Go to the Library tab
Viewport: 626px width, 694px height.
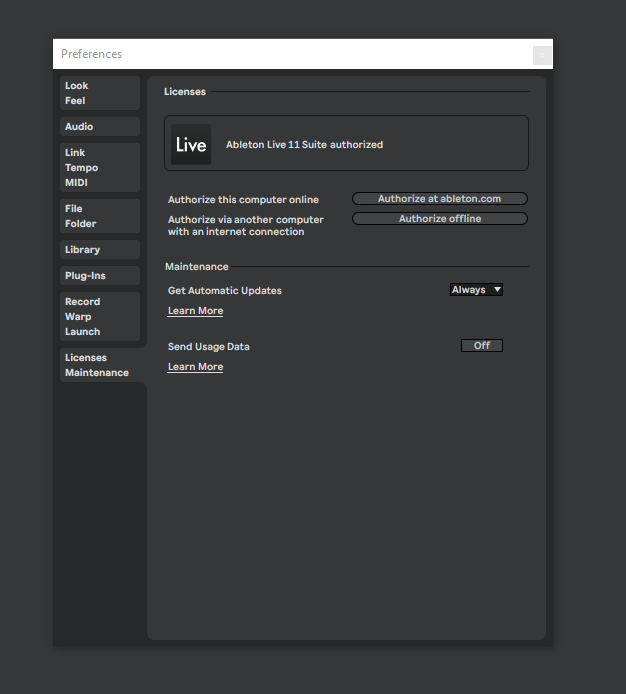pyautogui.click(x=100, y=250)
